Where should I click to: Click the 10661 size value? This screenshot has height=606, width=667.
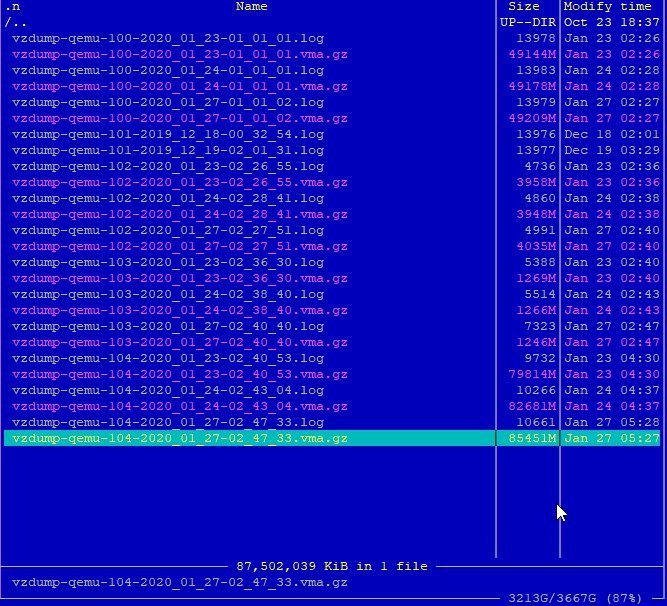536,423
